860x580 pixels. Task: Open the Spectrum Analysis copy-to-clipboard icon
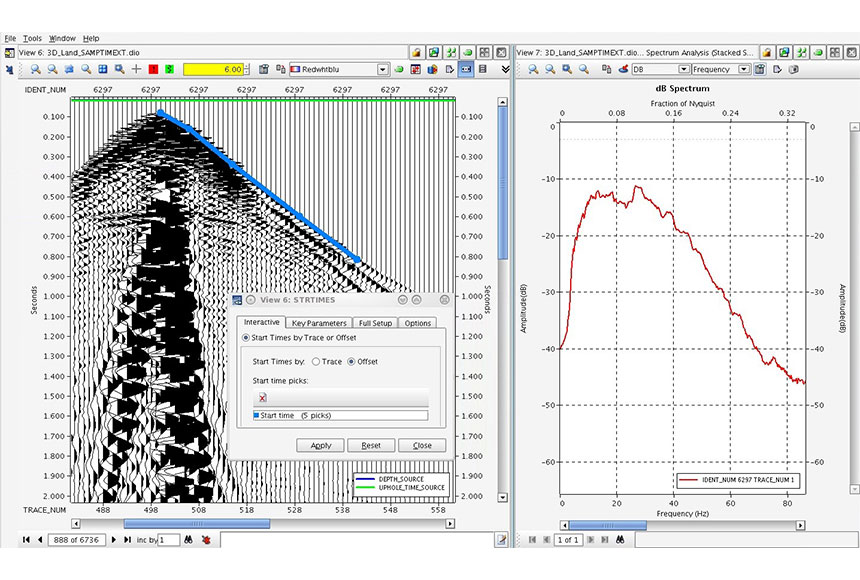point(605,70)
